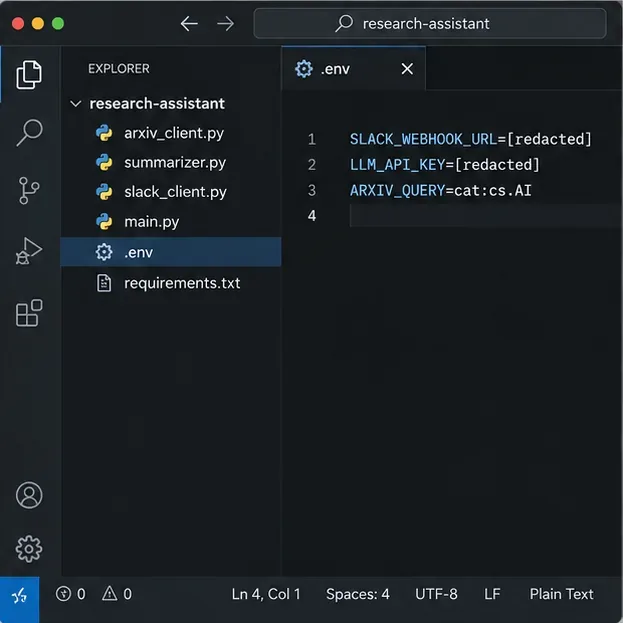Select the .env editor tab
Image resolution: width=623 pixels, height=623 pixels.
point(354,68)
